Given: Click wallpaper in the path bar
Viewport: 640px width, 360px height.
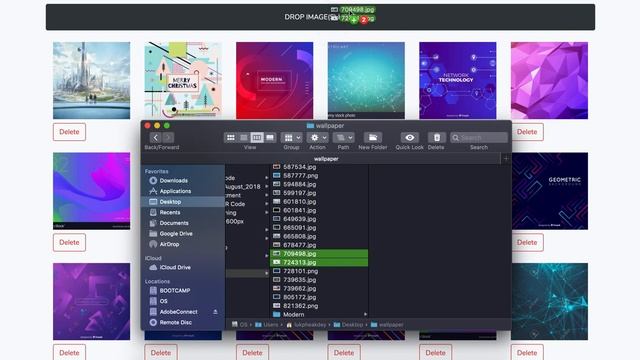Looking at the screenshot, I should tap(387, 325).
